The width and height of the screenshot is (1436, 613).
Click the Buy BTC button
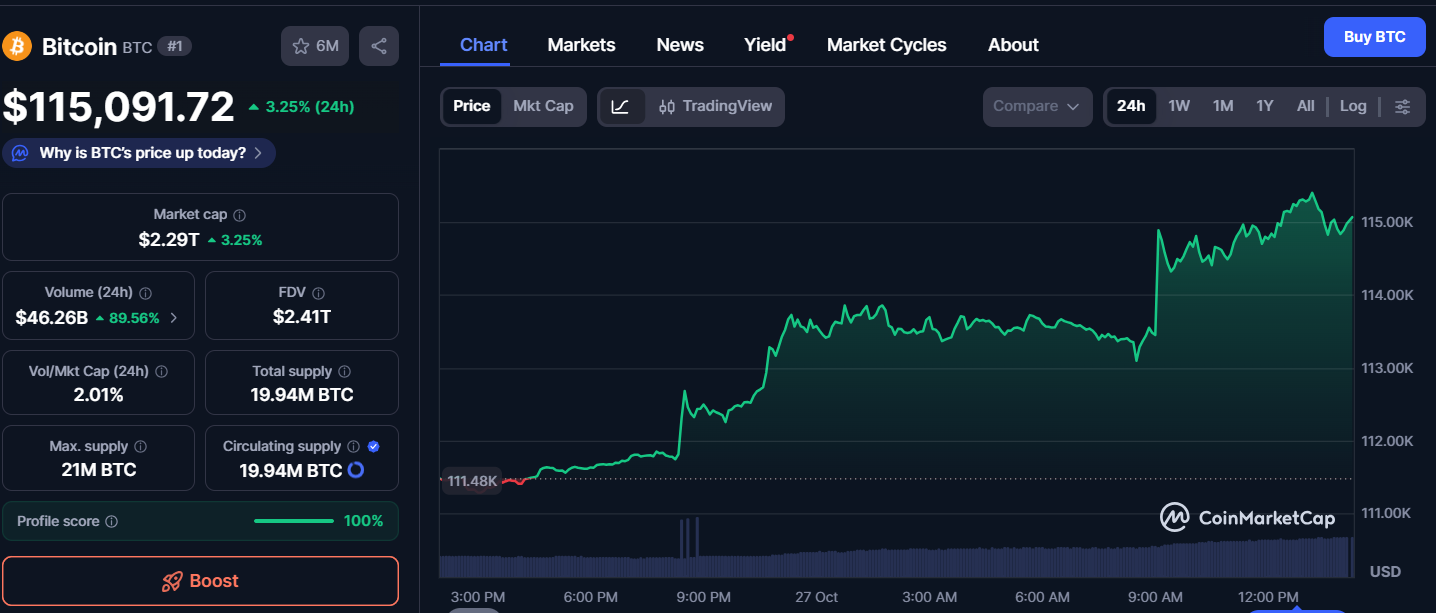pyautogui.click(x=1375, y=37)
